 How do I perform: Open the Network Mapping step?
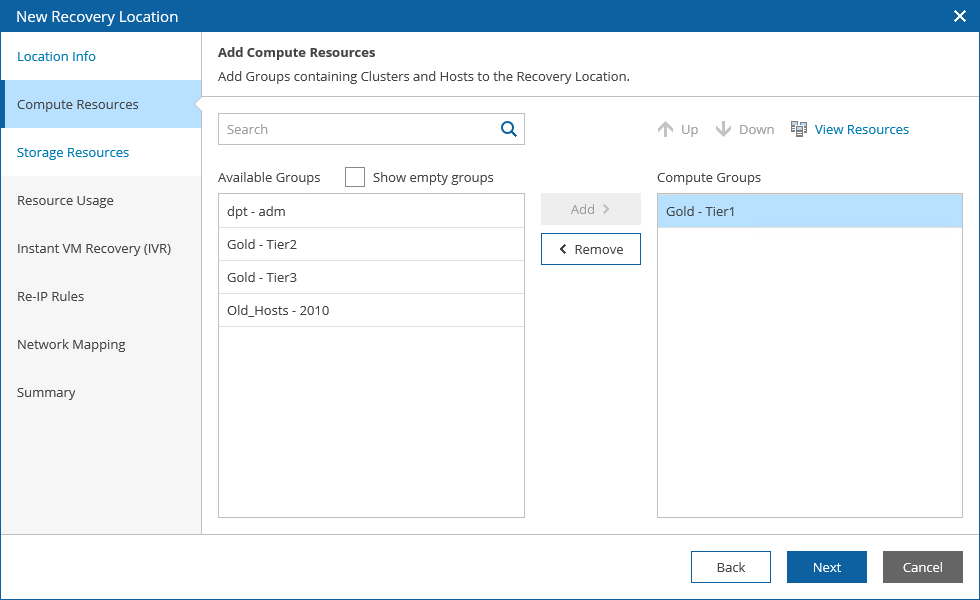(x=71, y=344)
